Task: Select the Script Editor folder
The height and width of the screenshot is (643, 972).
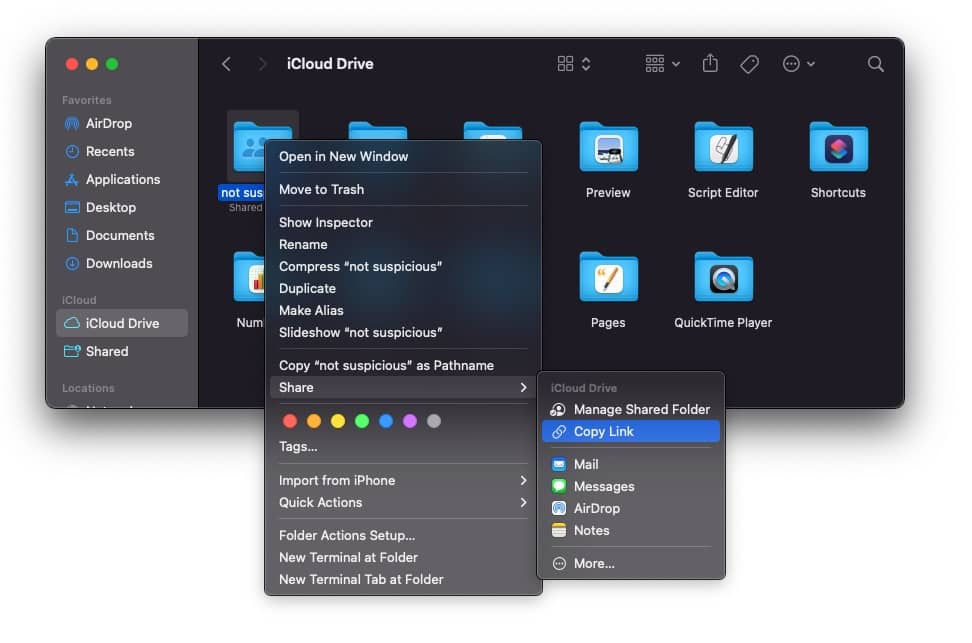Action: [x=723, y=148]
